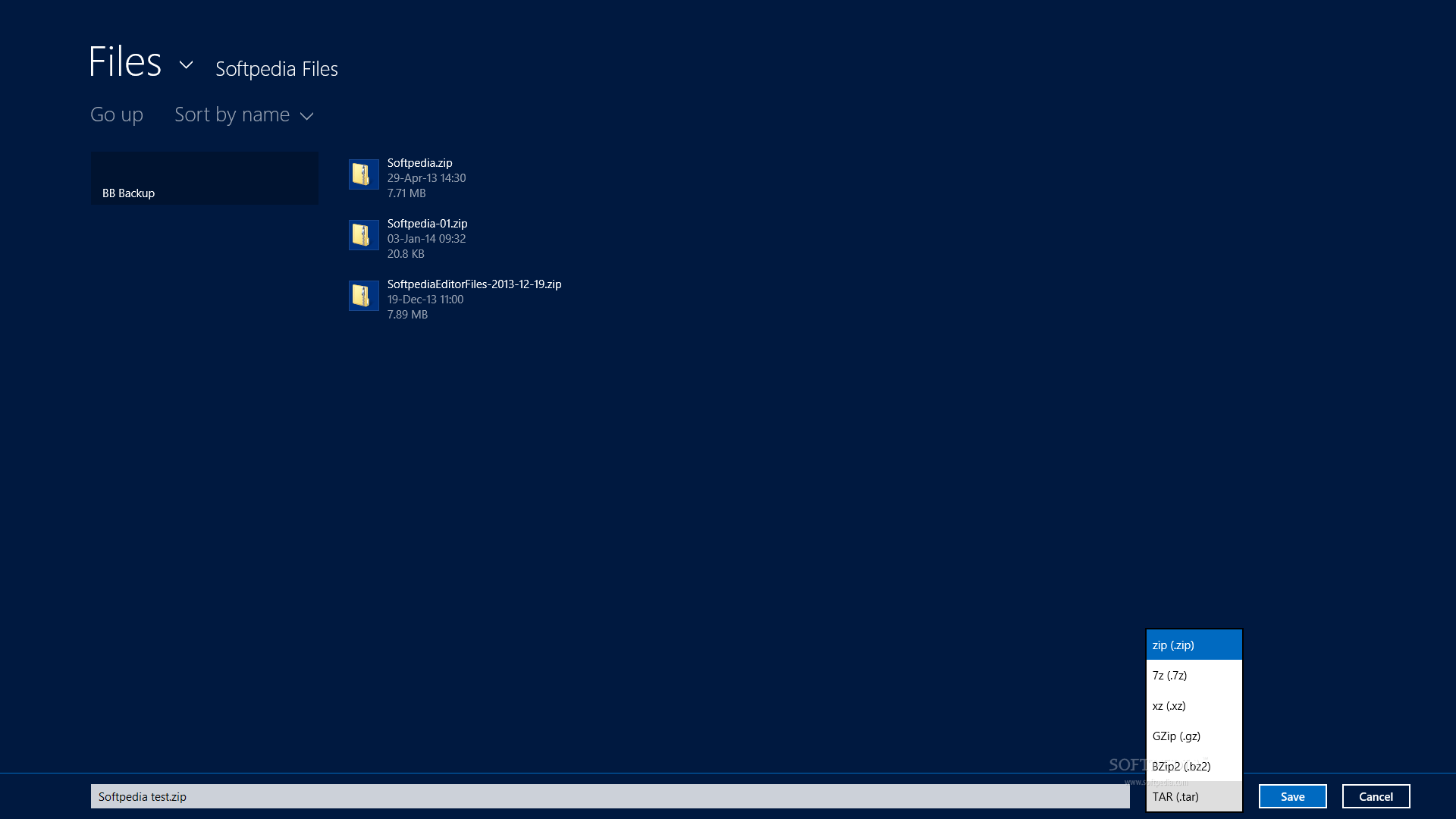The image size is (1456, 819).
Task: Pick TAR (.tar) format entry
Action: [1193, 797]
